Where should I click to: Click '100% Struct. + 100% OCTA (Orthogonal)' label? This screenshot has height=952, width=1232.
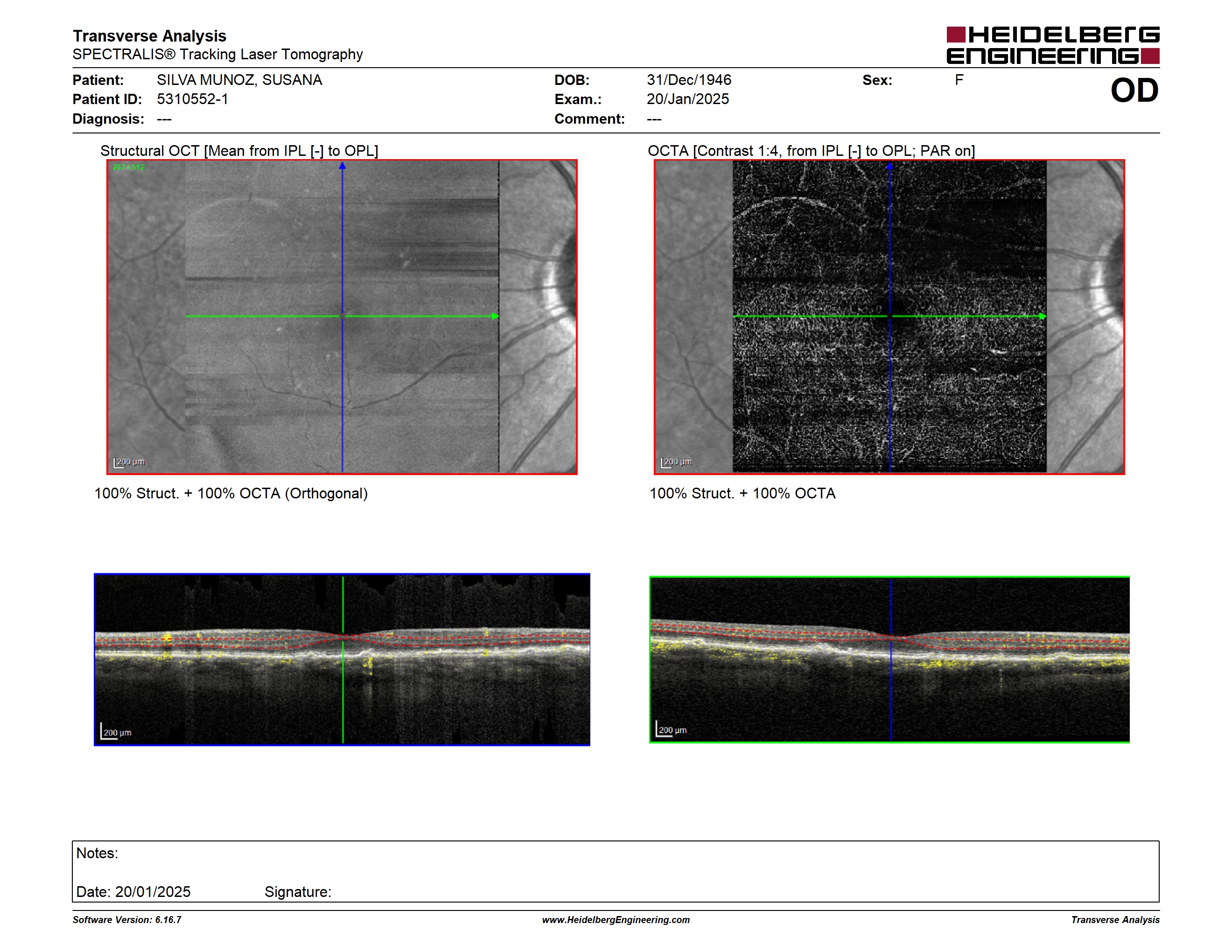[x=231, y=493]
